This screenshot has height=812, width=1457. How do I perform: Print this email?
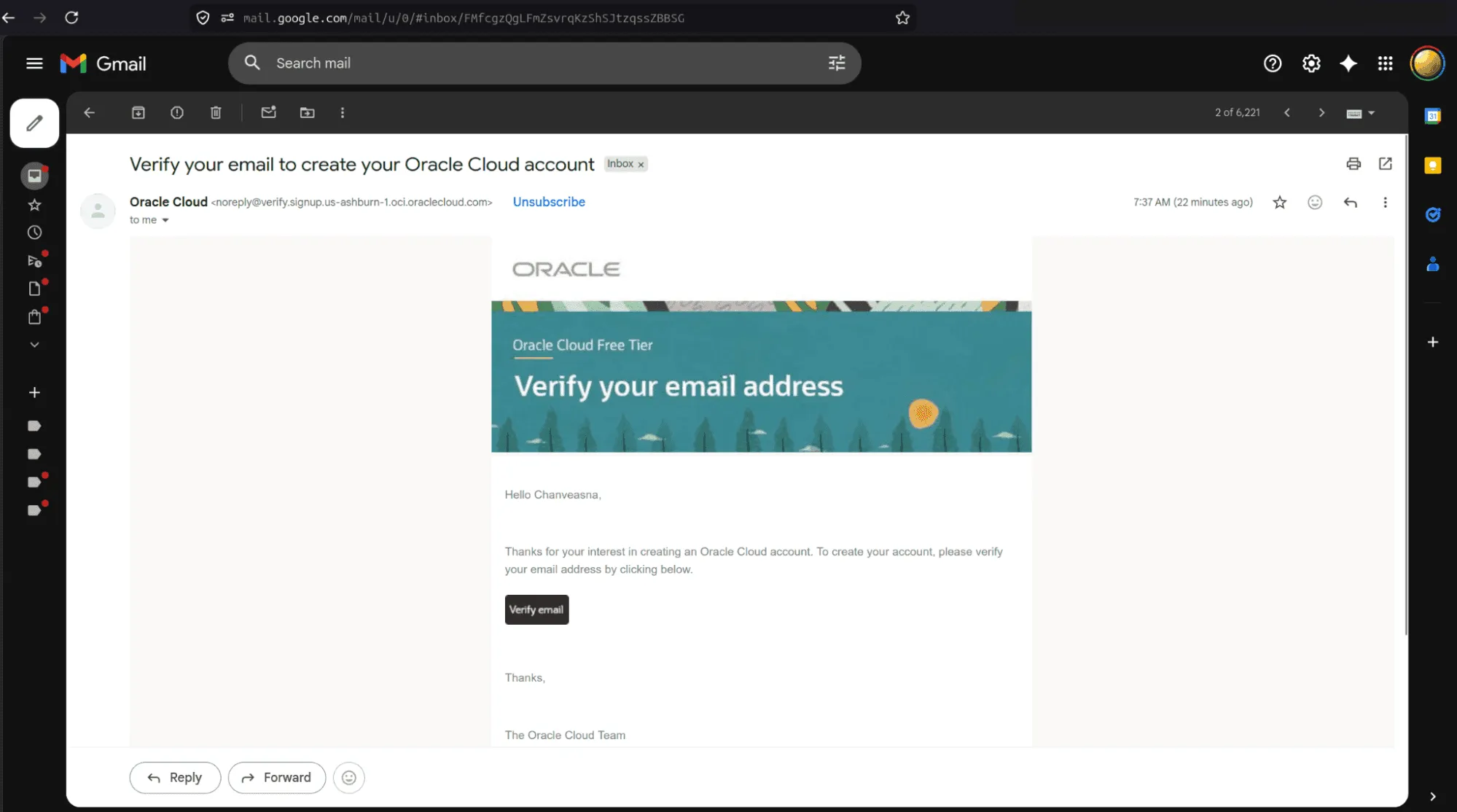coord(1354,164)
